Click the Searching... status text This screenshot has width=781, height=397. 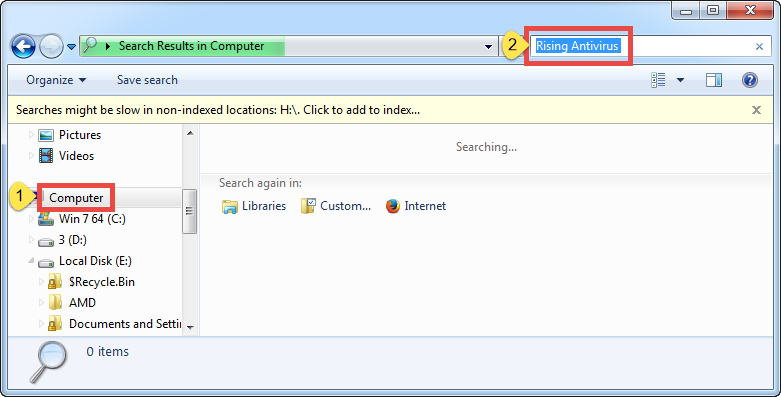[486, 147]
